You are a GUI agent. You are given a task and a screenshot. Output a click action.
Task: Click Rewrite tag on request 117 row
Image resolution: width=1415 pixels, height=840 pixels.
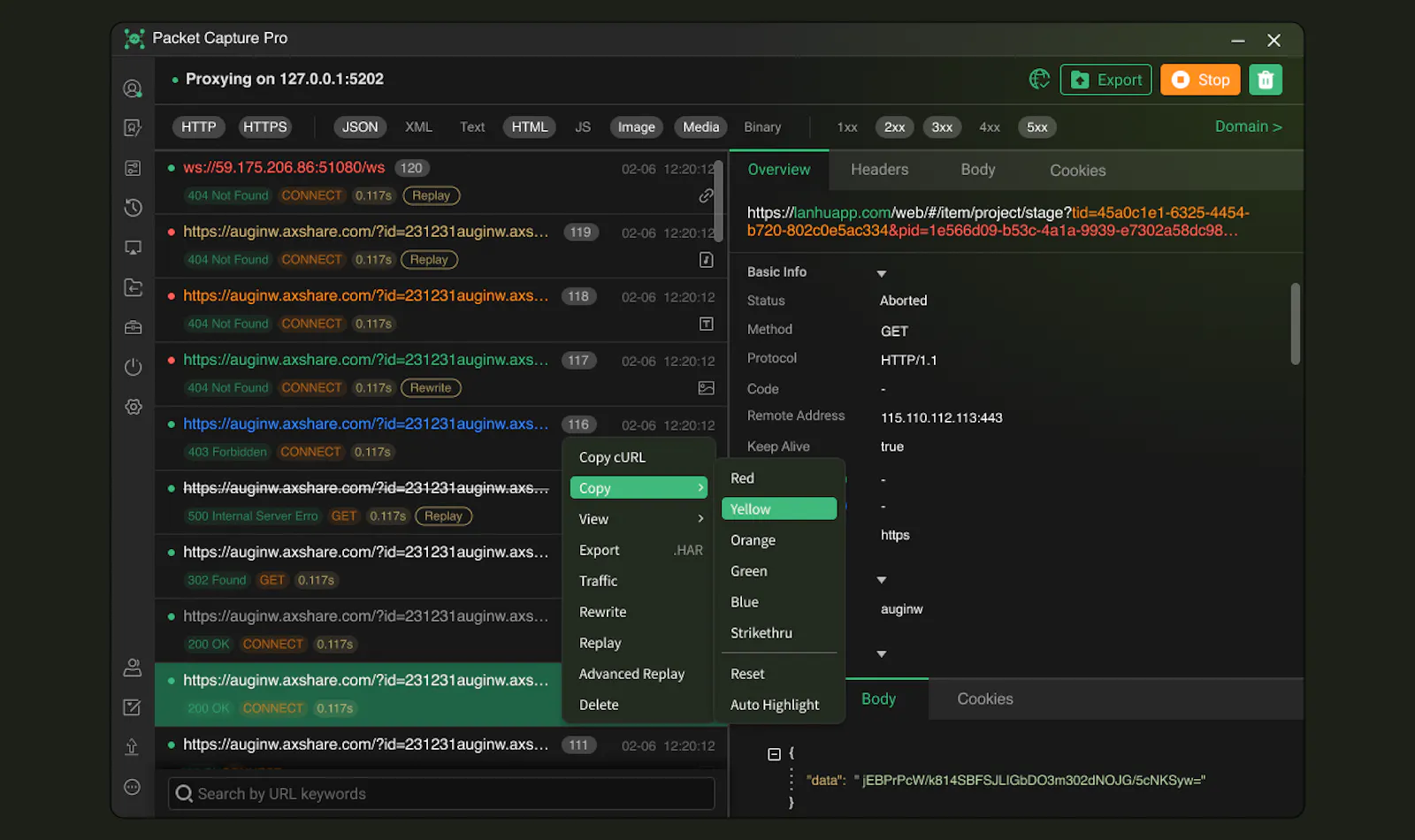point(431,388)
